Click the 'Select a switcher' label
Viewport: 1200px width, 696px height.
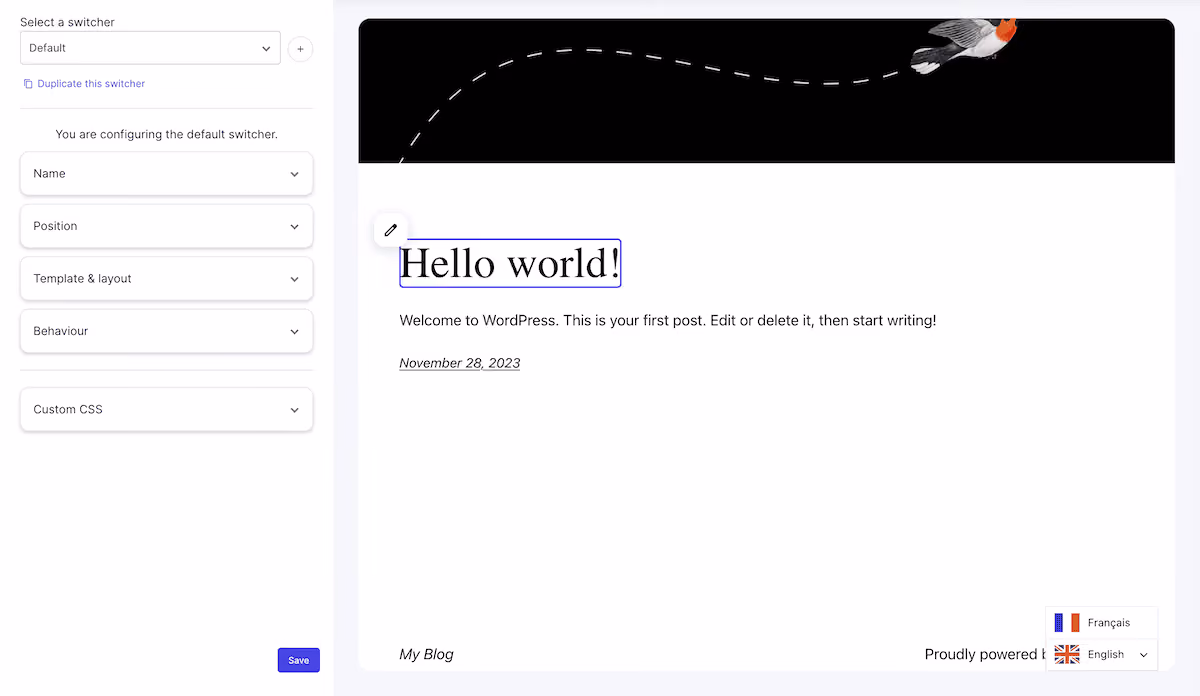67,22
